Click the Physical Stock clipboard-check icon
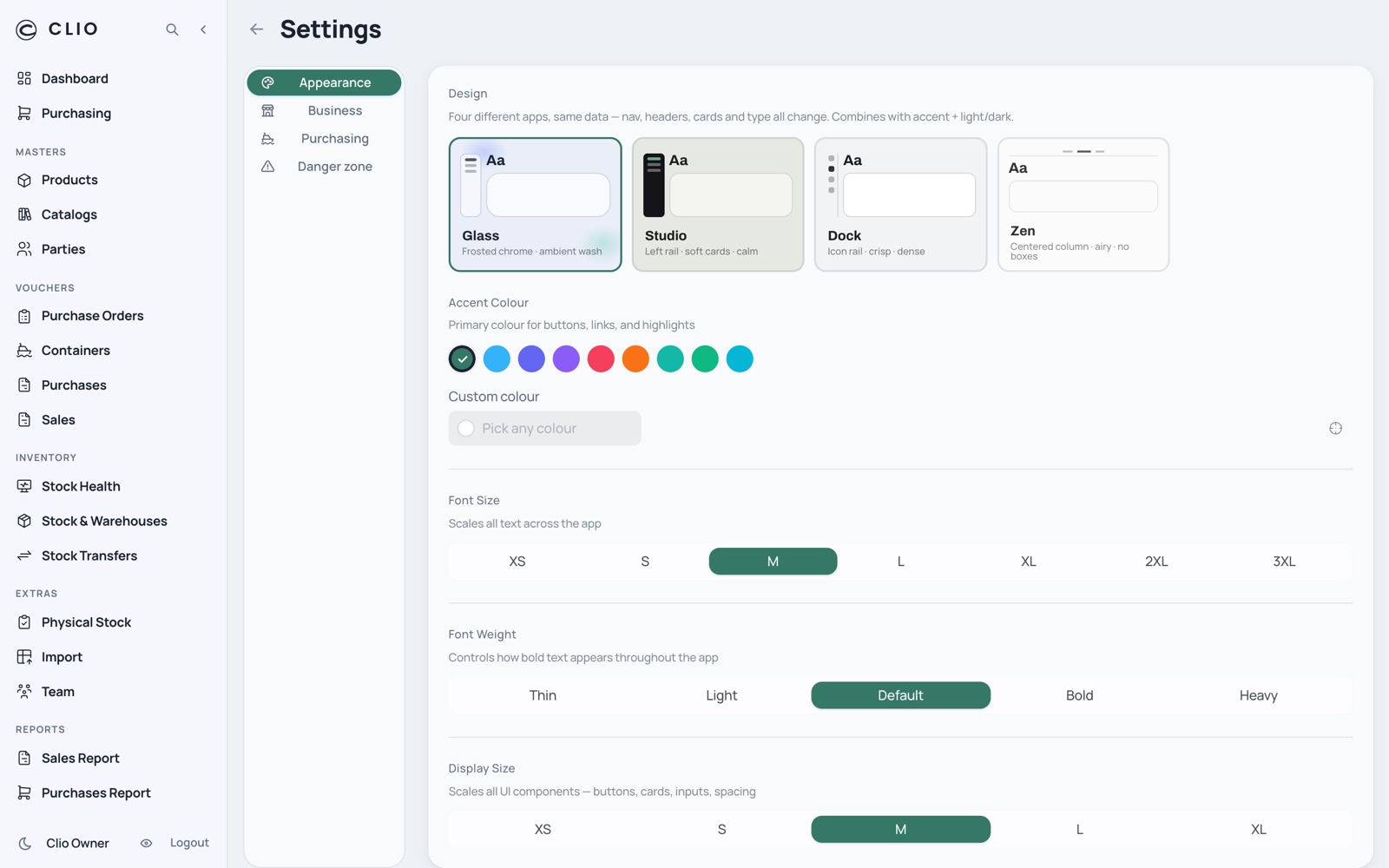The height and width of the screenshot is (868, 1389). click(24, 622)
